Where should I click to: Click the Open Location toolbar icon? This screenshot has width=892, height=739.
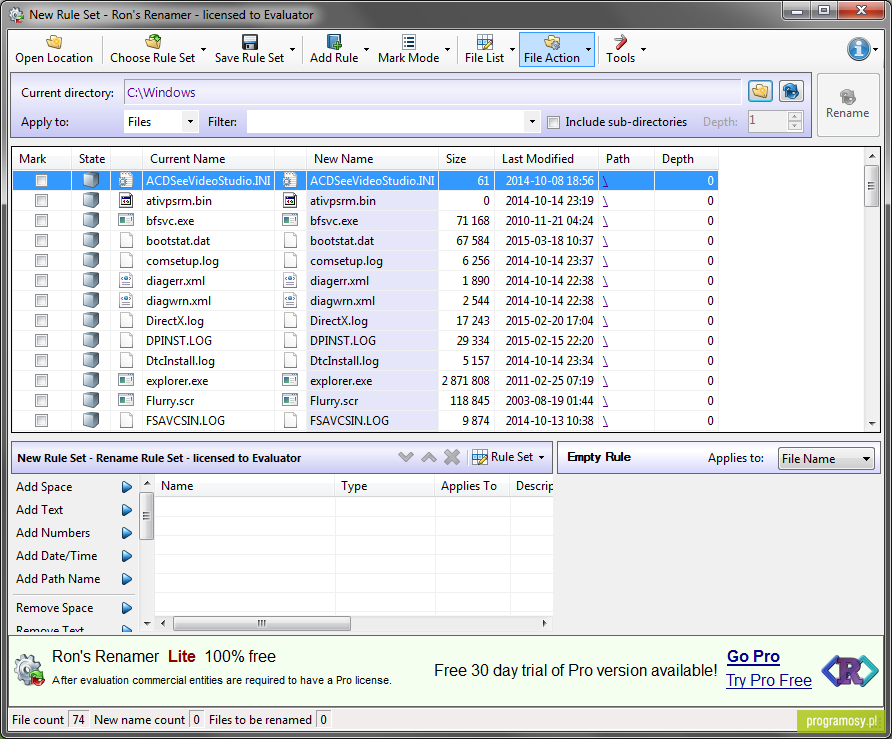[54, 42]
